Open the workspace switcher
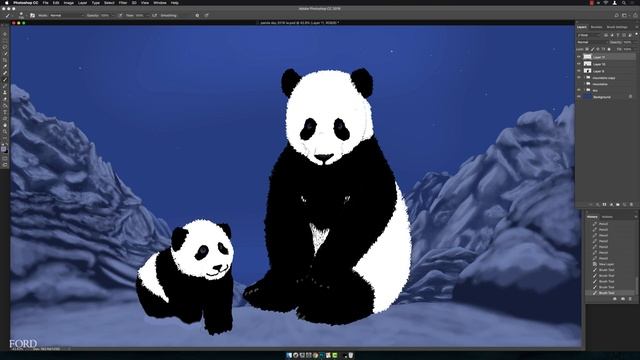This screenshot has height=360, width=640. (x=625, y=16)
